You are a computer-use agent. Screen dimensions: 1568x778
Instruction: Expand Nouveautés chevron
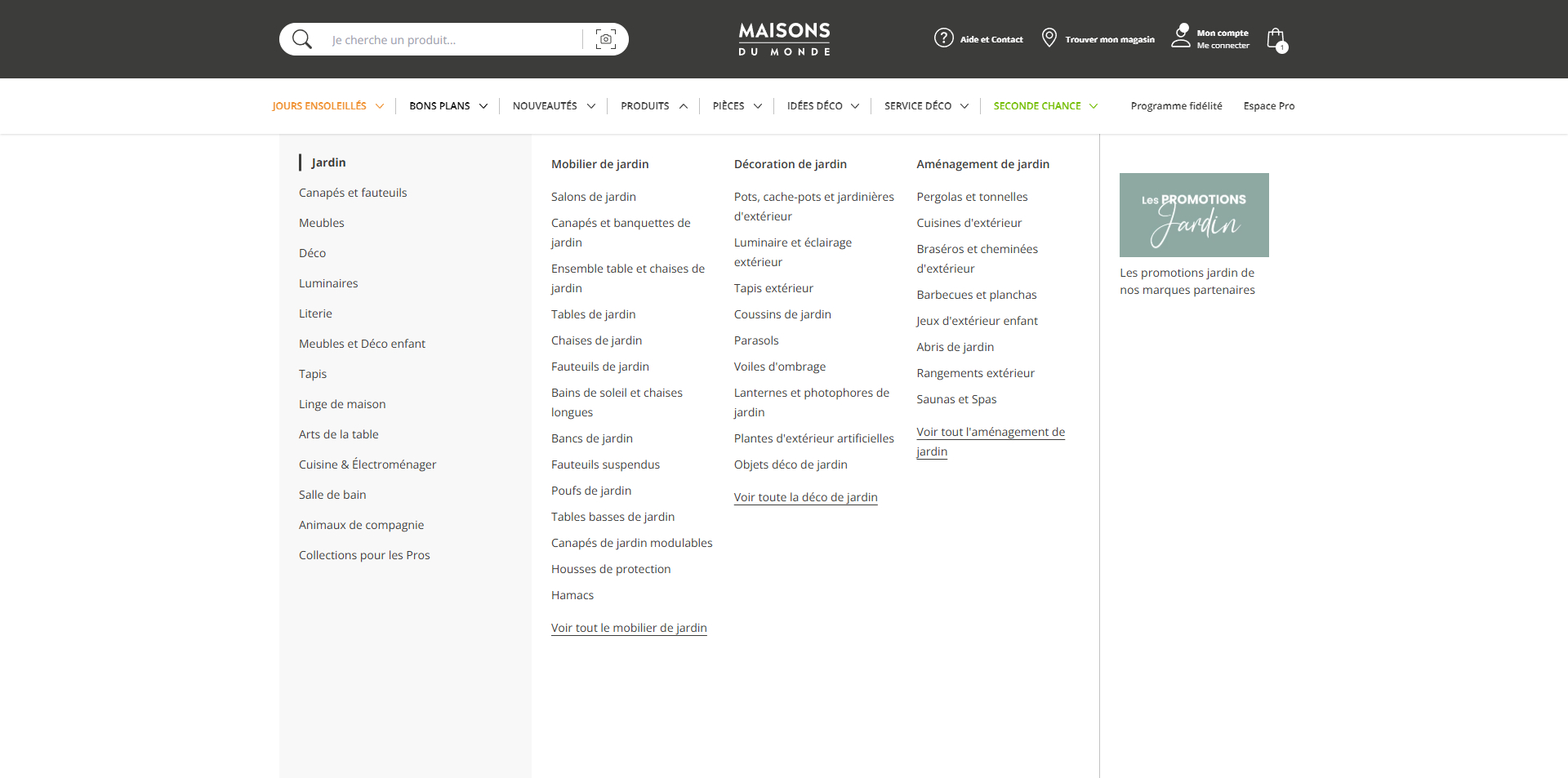point(591,106)
